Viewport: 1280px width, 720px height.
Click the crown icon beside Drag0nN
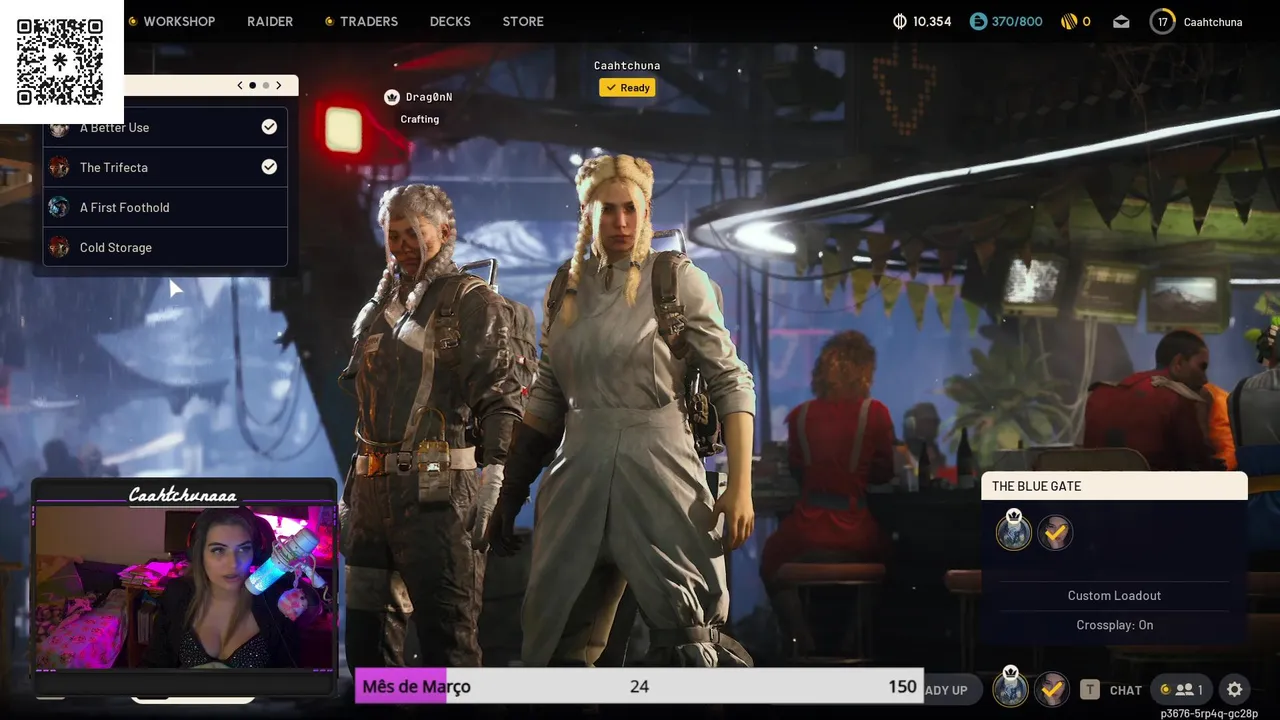tap(392, 97)
